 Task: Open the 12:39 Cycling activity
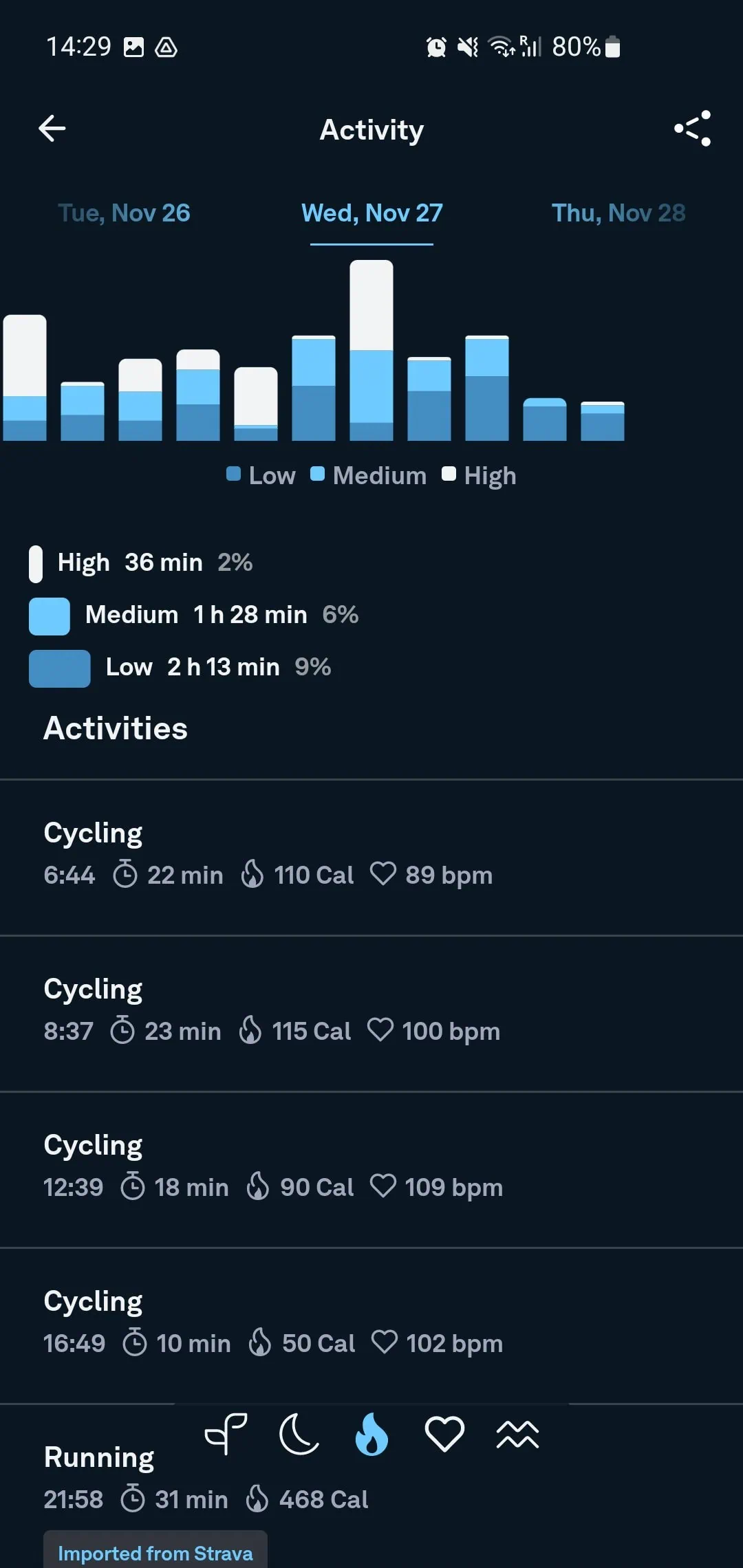pos(371,1168)
